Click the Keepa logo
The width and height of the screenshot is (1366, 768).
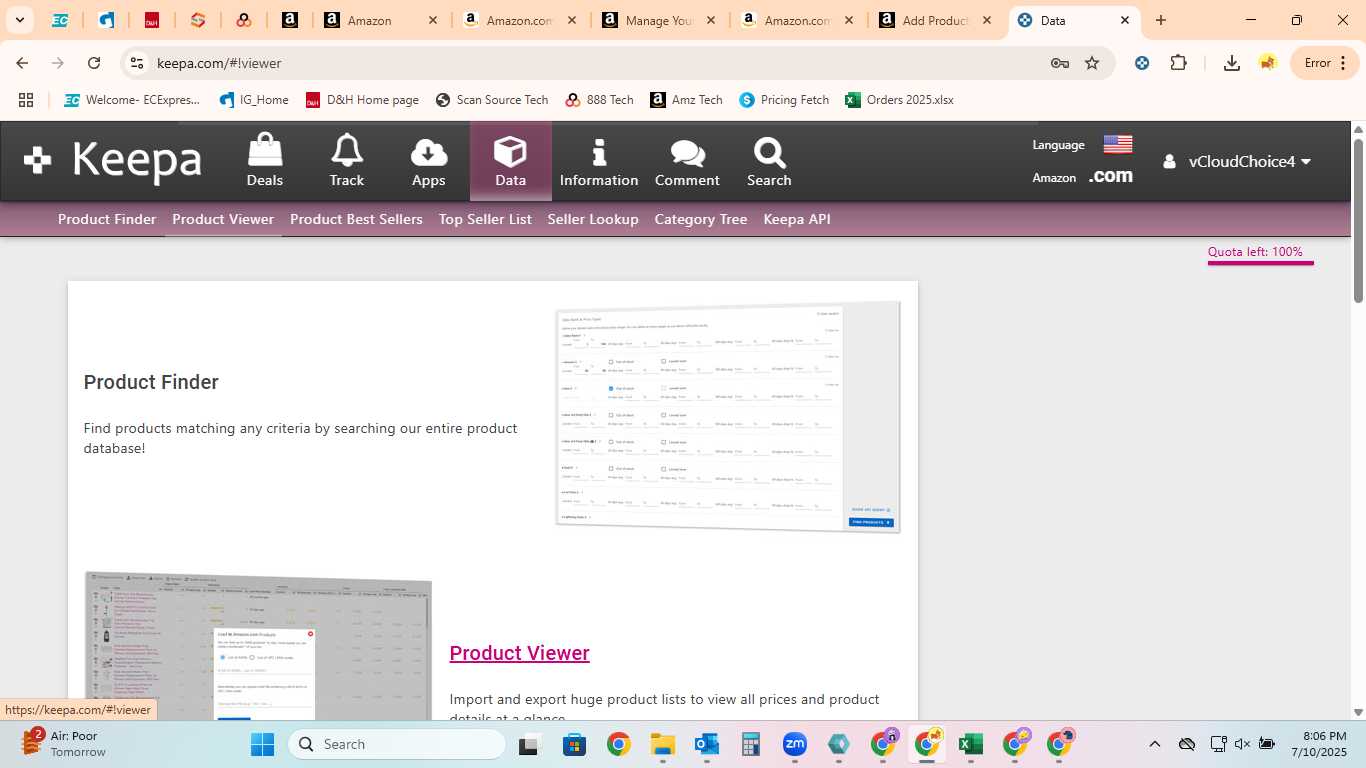click(113, 160)
